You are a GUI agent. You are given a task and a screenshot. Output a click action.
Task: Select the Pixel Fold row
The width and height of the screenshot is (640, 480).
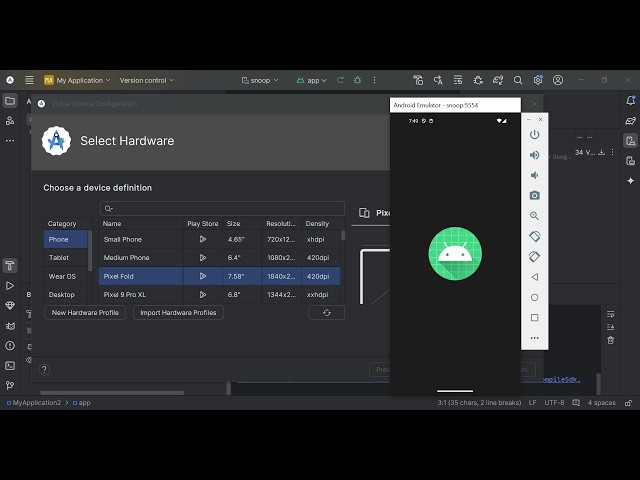(220, 276)
